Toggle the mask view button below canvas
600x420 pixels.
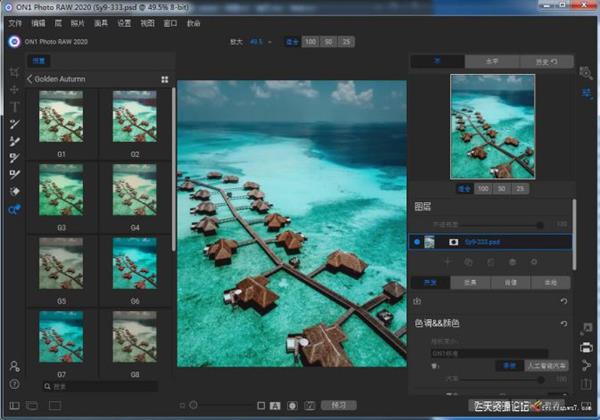293,405
